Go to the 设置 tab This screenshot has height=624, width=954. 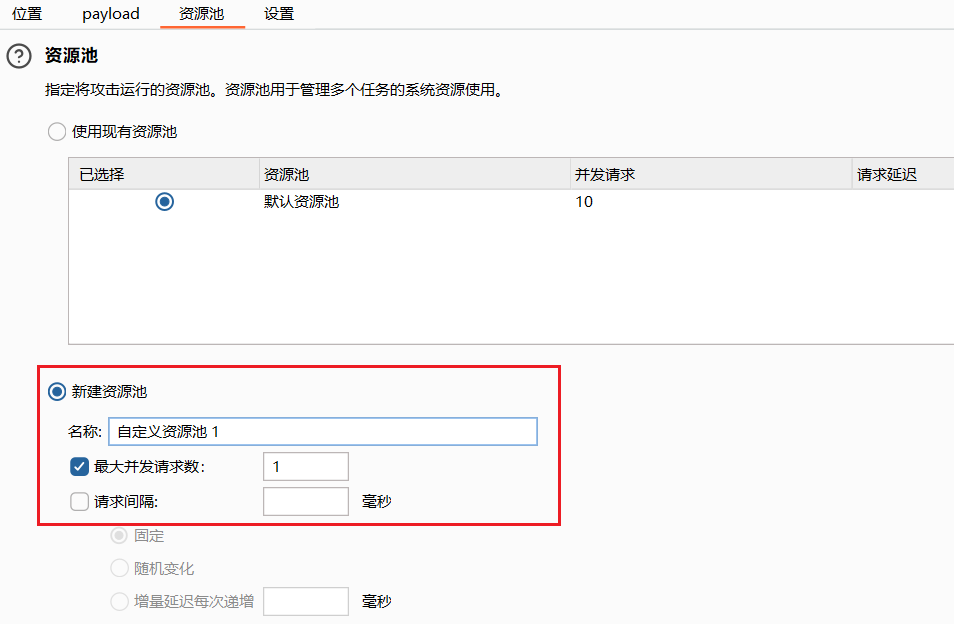pyautogui.click(x=279, y=14)
